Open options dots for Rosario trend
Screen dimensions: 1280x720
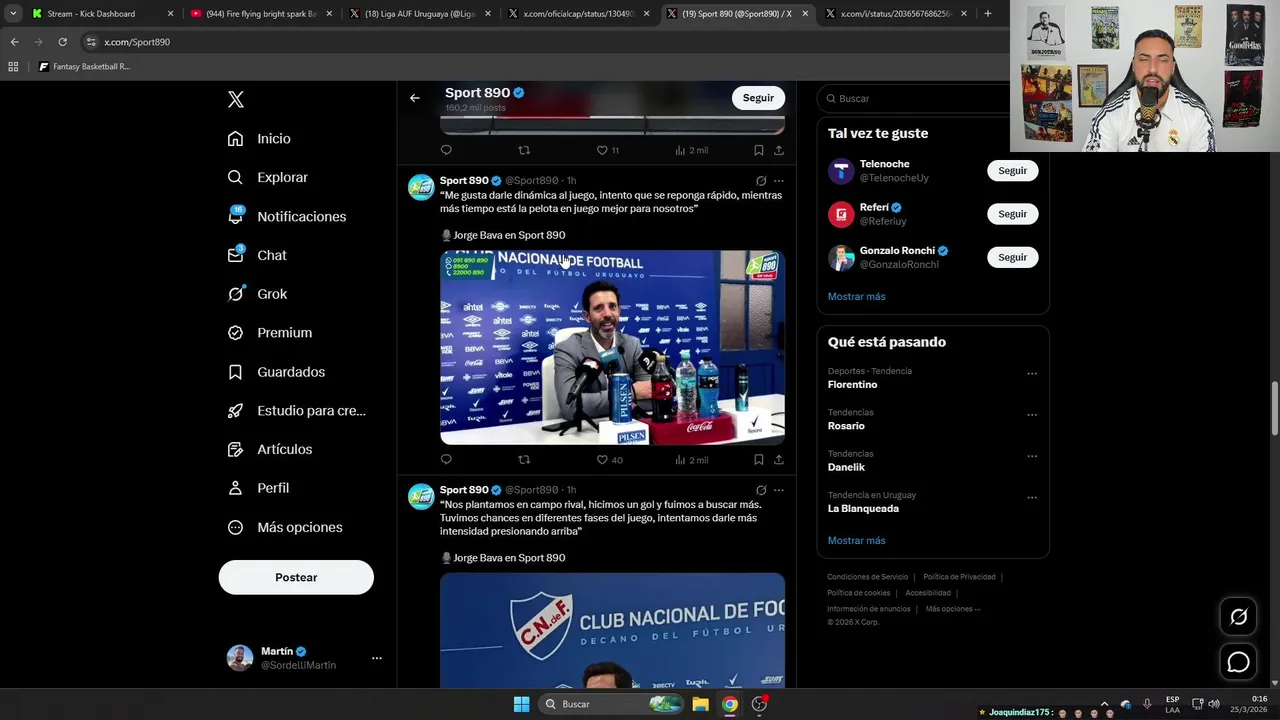(x=1032, y=415)
